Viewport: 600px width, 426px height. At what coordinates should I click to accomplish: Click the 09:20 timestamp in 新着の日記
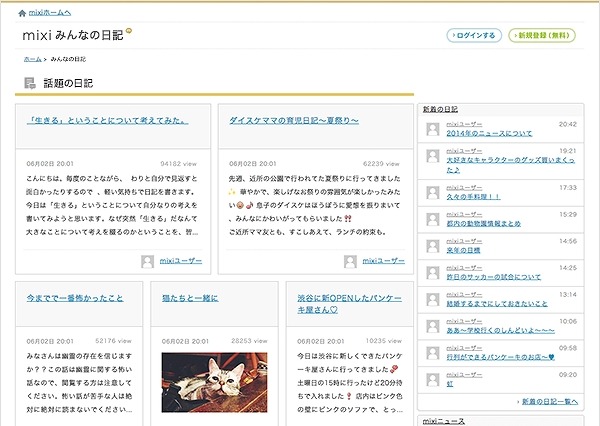pyautogui.click(x=568, y=375)
